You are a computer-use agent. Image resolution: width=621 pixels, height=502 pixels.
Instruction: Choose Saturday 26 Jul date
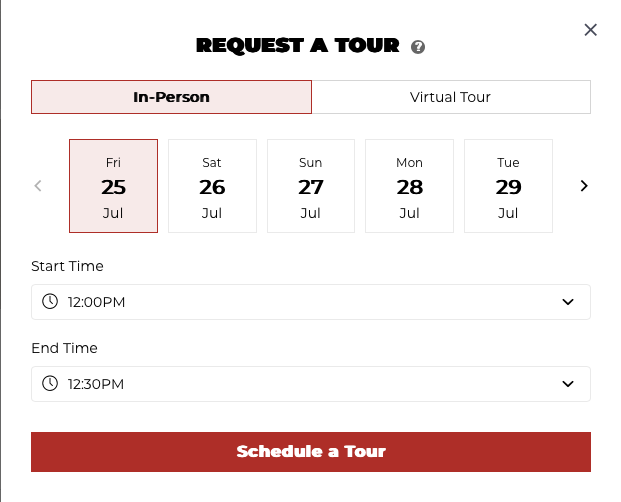[x=212, y=186]
